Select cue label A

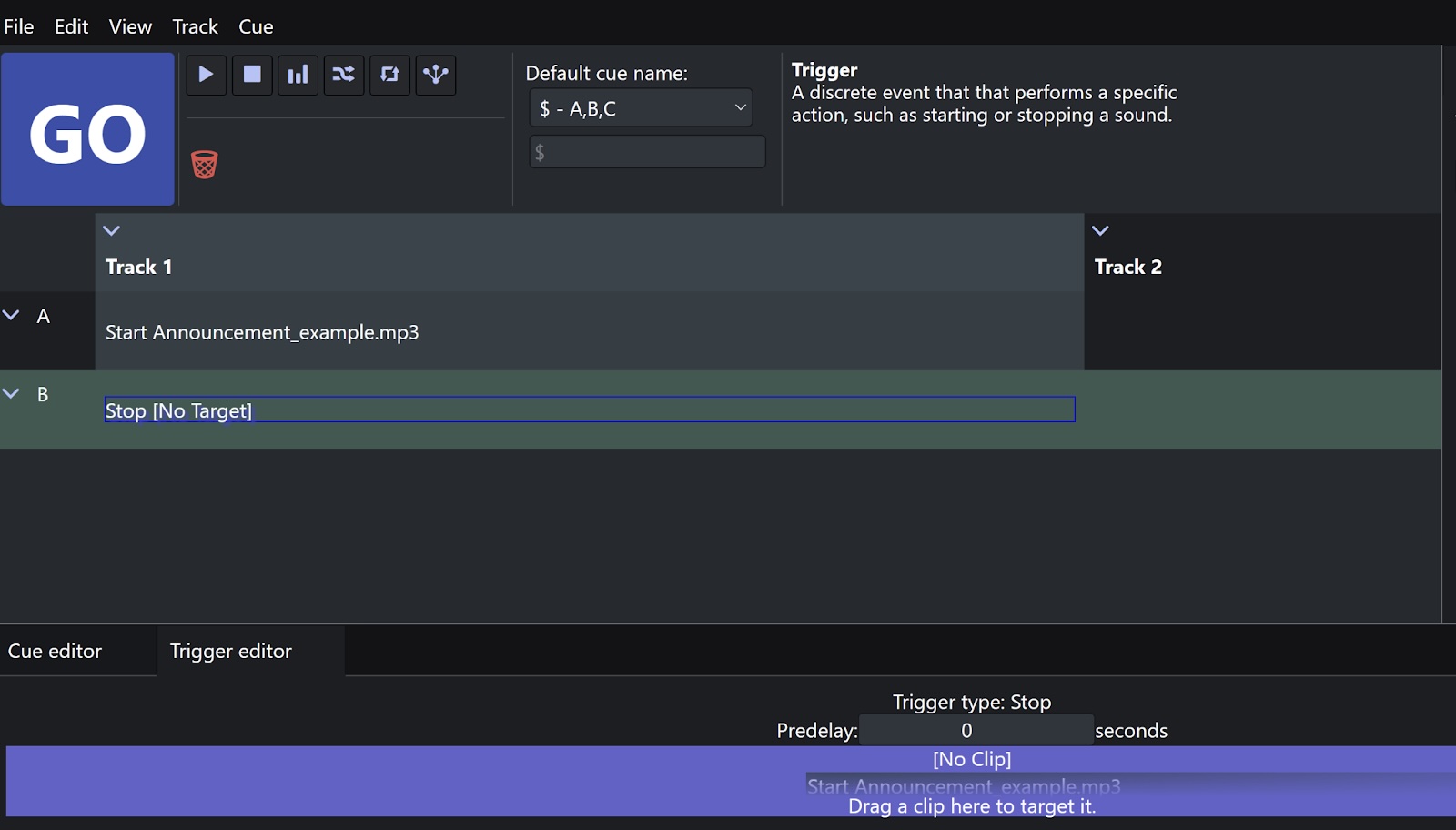(x=43, y=316)
